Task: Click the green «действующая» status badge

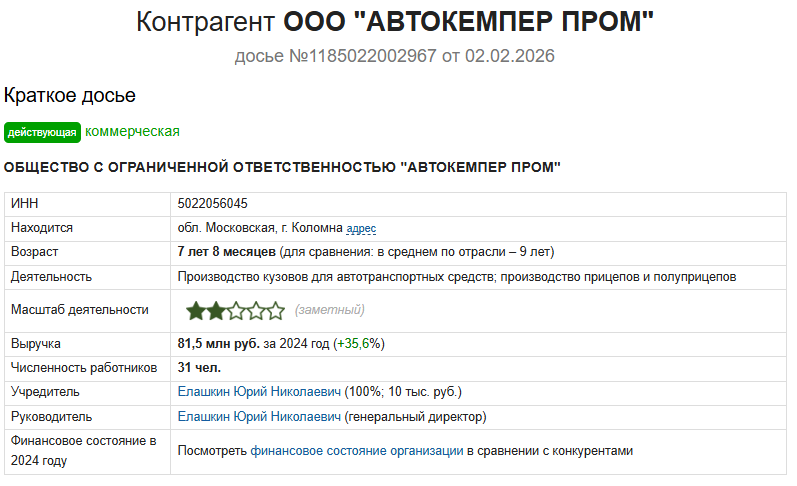Action: [42, 133]
